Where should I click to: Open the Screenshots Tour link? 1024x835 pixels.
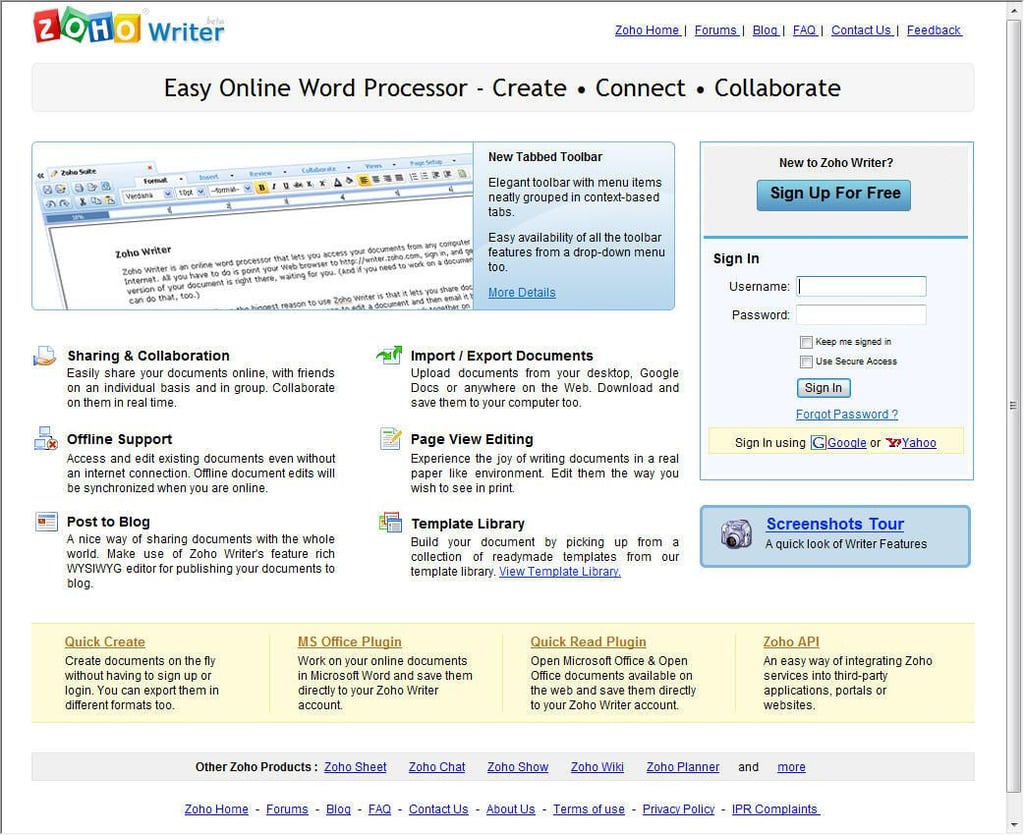[835, 525]
